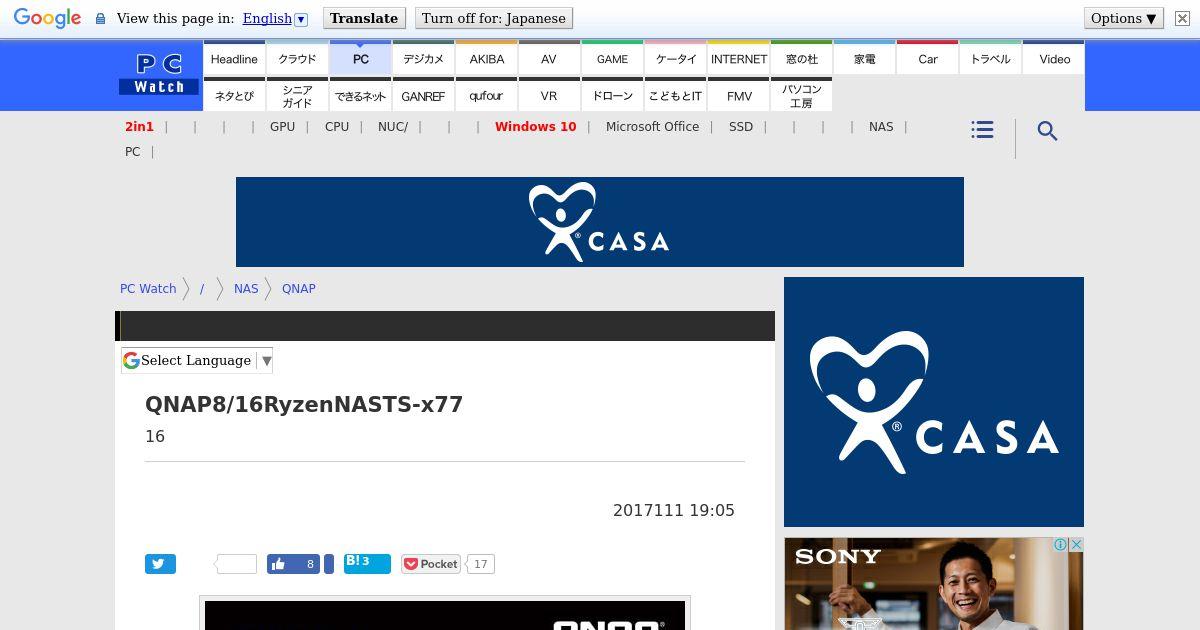Click the Google logo in translate bar

47,18
